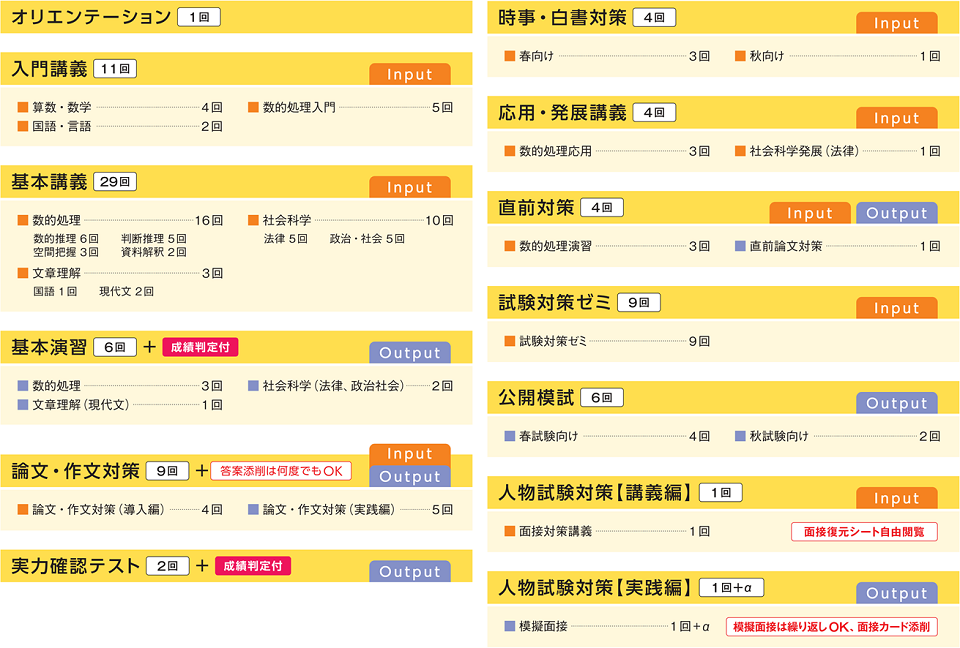Click the blue square next to 論文・作文対策(実践編)
The image size is (960, 648).
click(x=254, y=509)
